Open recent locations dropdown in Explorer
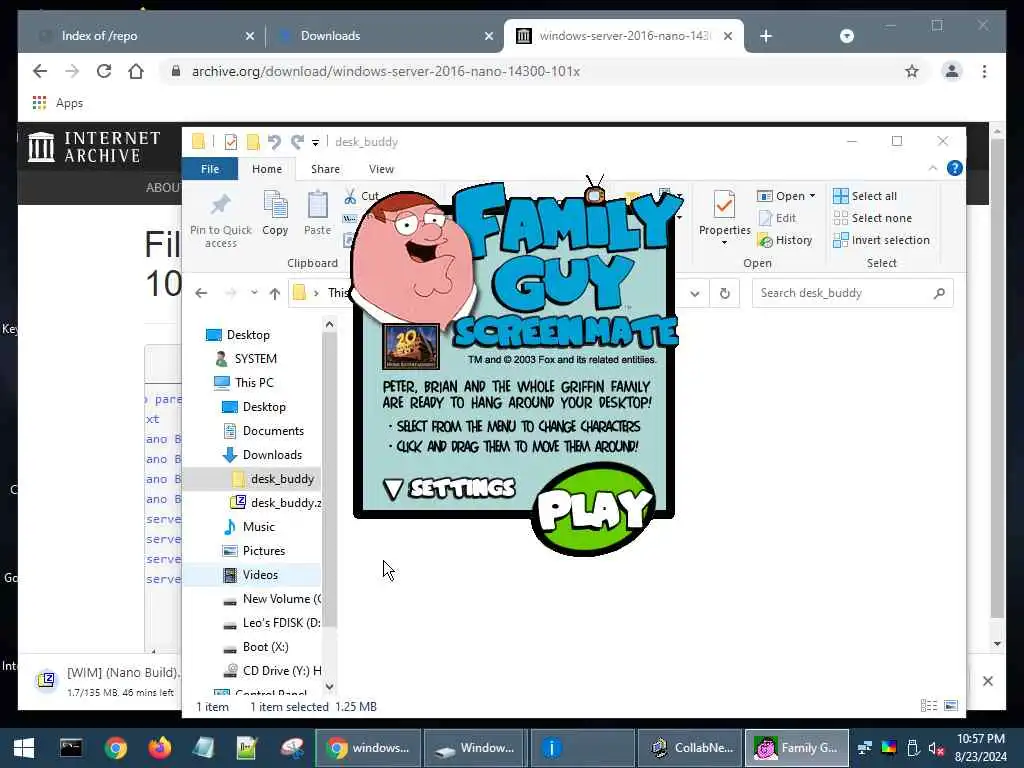Viewport: 1024px width, 768px height. [254, 293]
